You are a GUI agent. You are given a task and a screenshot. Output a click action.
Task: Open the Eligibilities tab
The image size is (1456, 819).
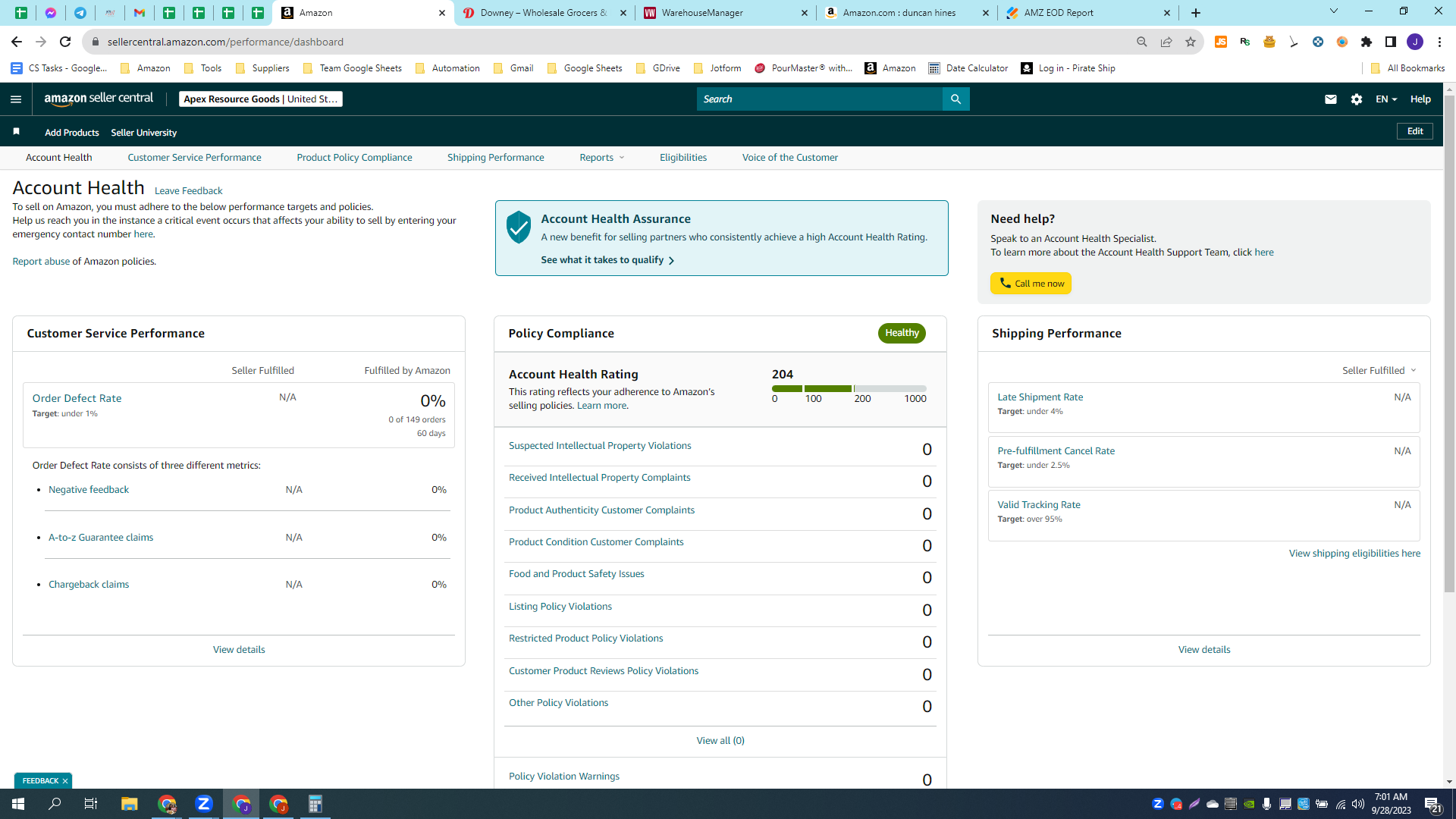[683, 158]
